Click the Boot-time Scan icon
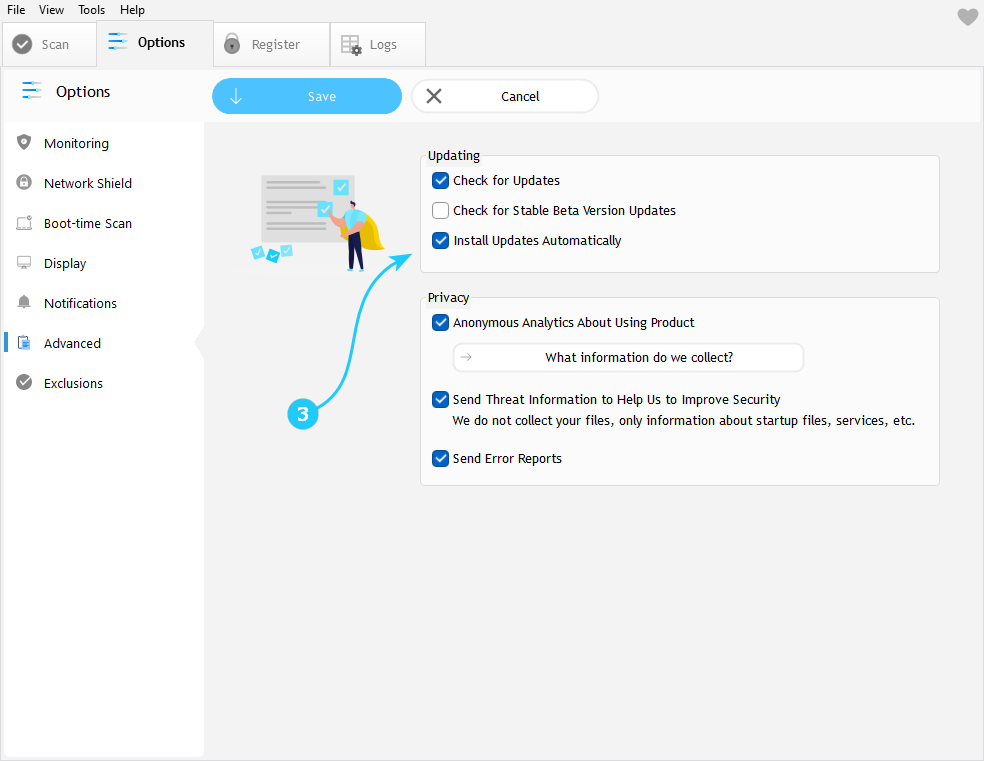 24,223
